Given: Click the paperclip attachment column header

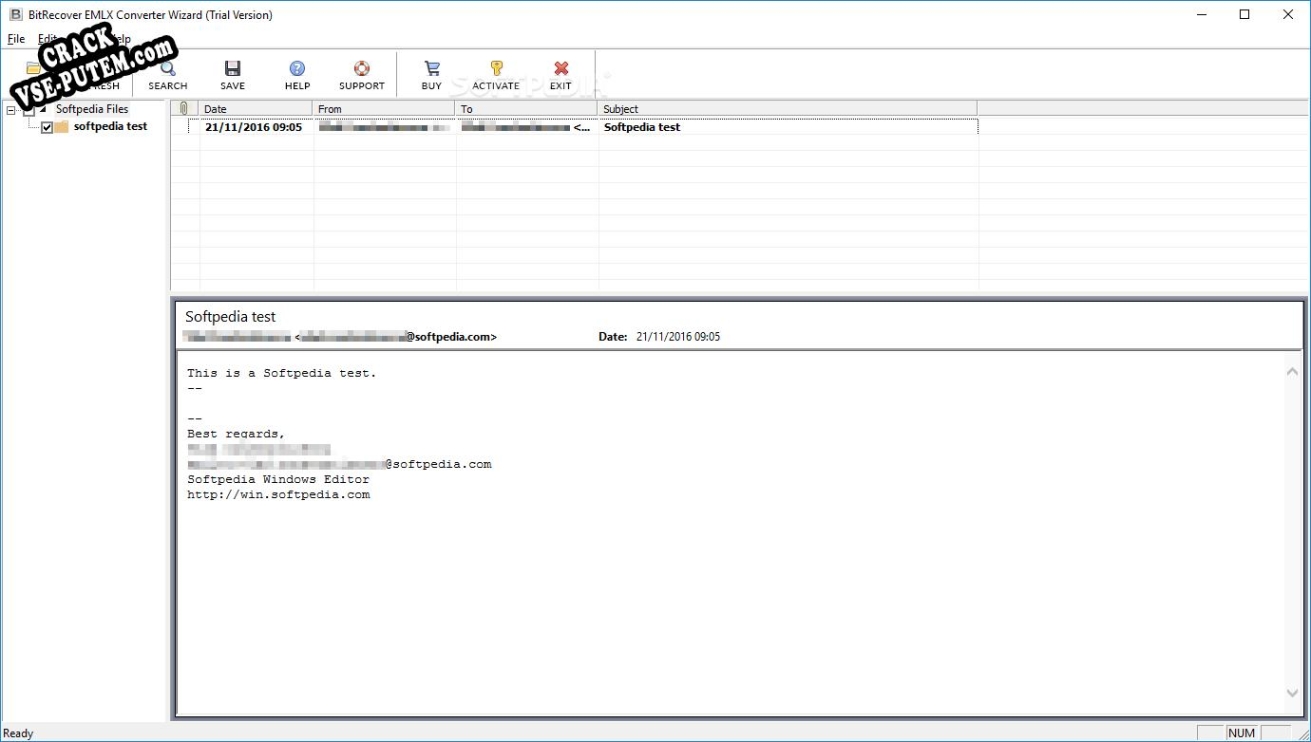Looking at the screenshot, I should point(184,109).
